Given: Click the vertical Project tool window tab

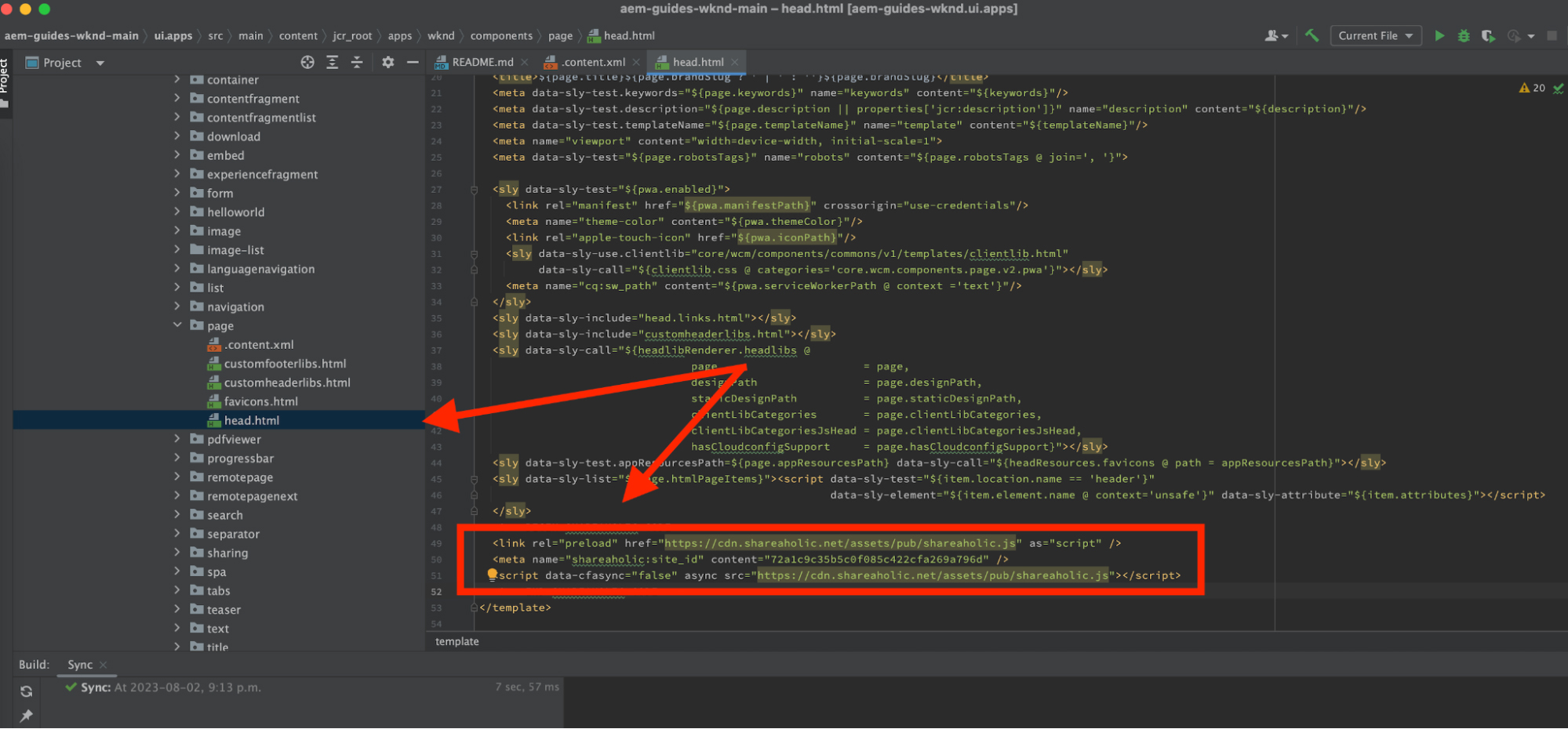Looking at the screenshot, I should pyautogui.click(x=5, y=85).
